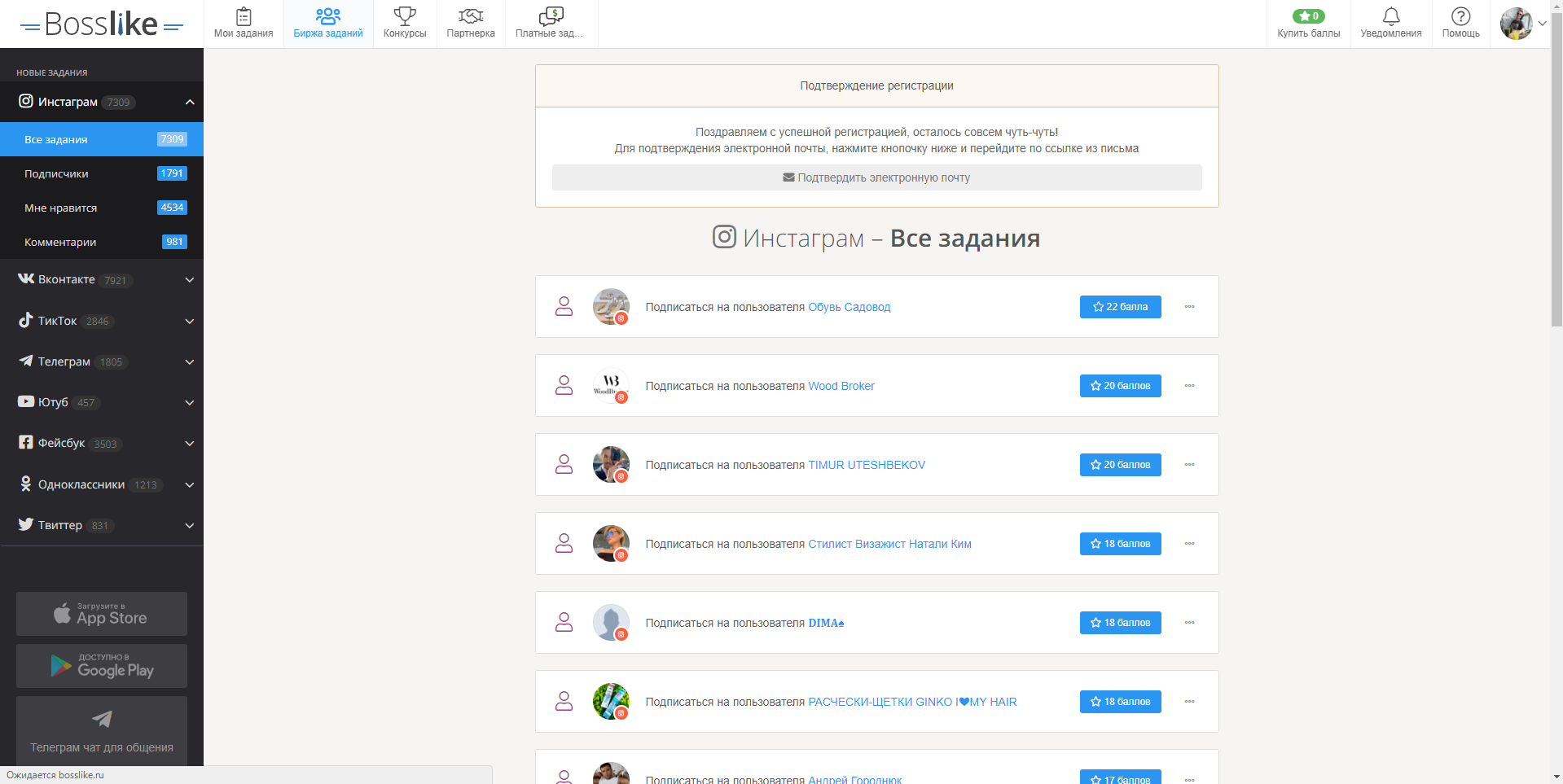Click Купить баллы green badge
Screen dimensions: 1563x784
click(x=1309, y=16)
